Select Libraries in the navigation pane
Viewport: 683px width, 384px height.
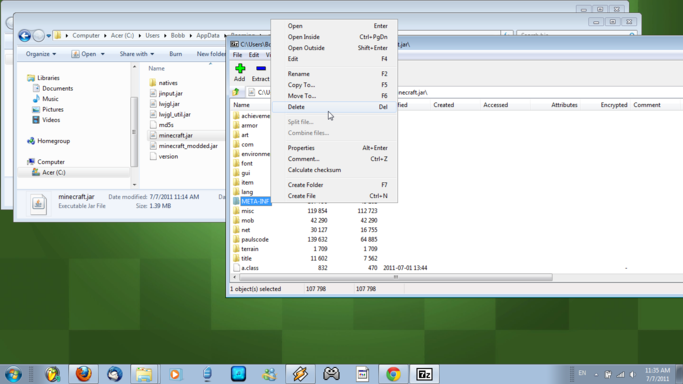44,78
